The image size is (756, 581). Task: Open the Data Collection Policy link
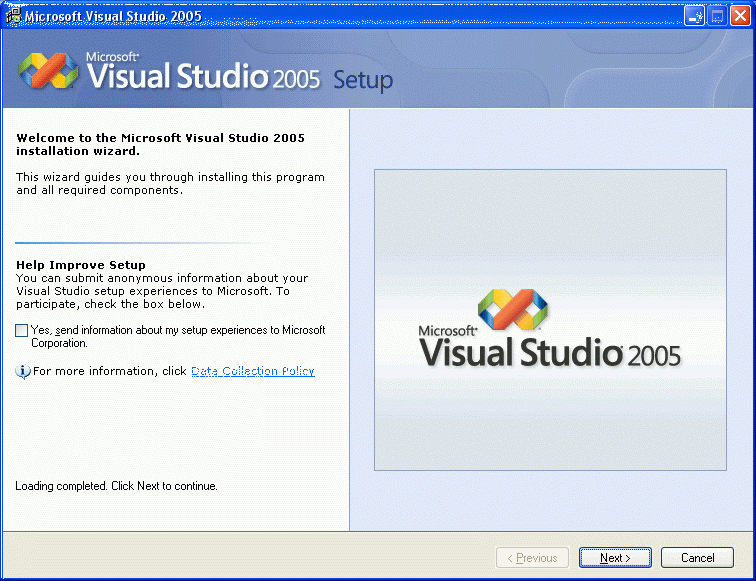pos(252,371)
